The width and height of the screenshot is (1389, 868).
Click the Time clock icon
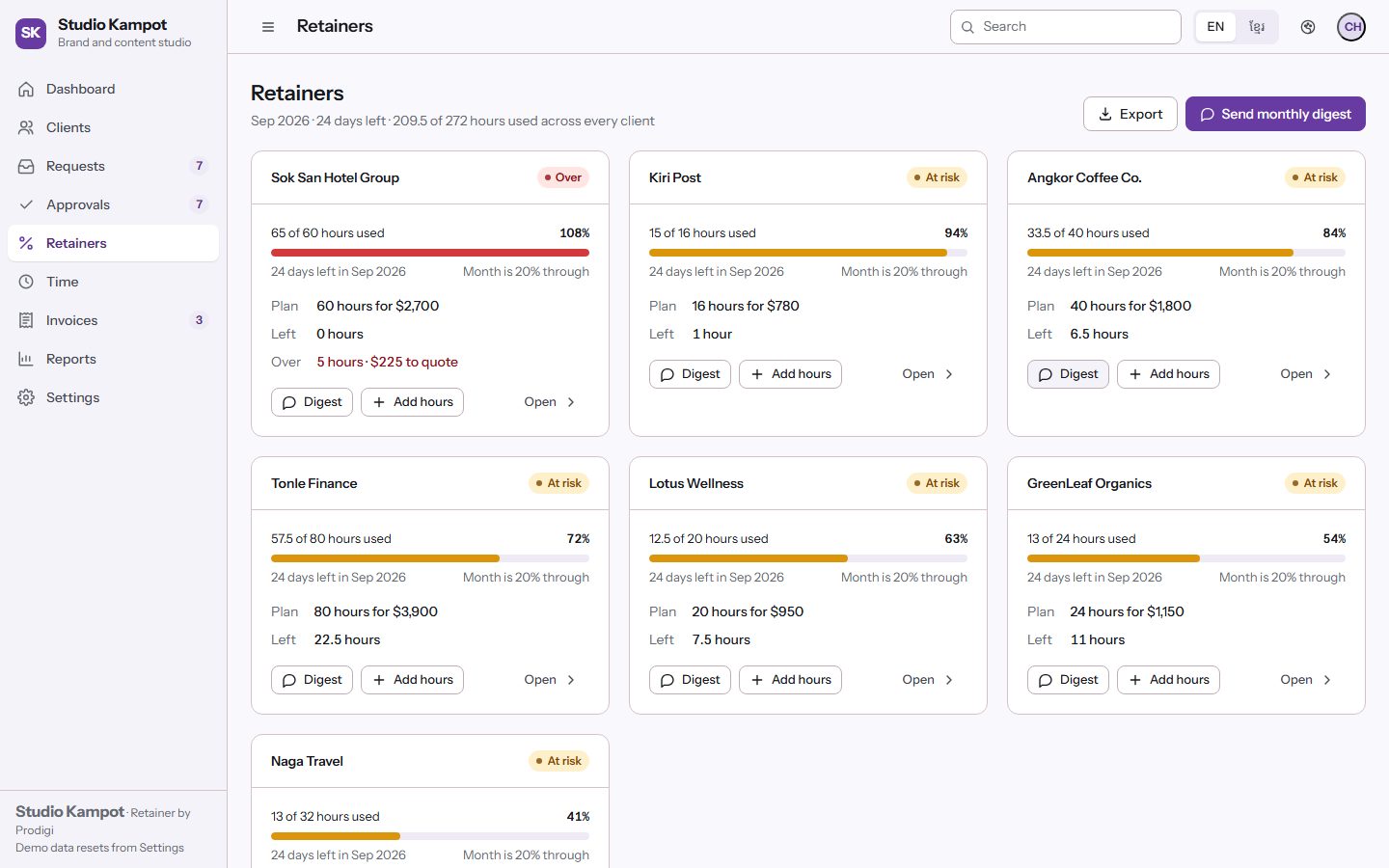point(26,282)
